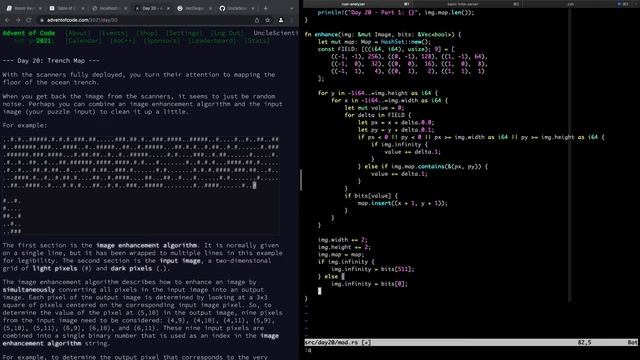The width and height of the screenshot is (640, 360).
Task: Open the [AoC++] link
Action: pyautogui.click(x=122, y=41)
